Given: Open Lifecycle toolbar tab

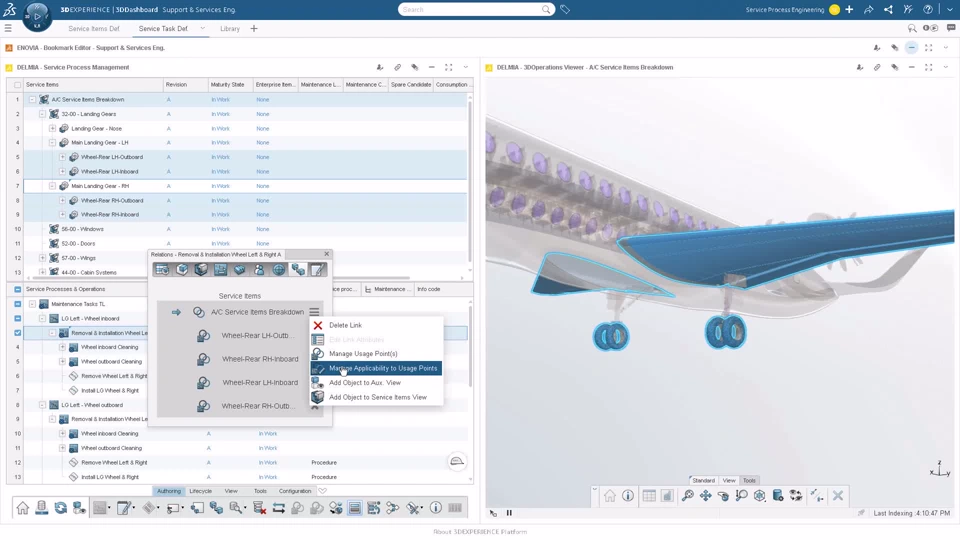Looking at the screenshot, I should click(200, 491).
